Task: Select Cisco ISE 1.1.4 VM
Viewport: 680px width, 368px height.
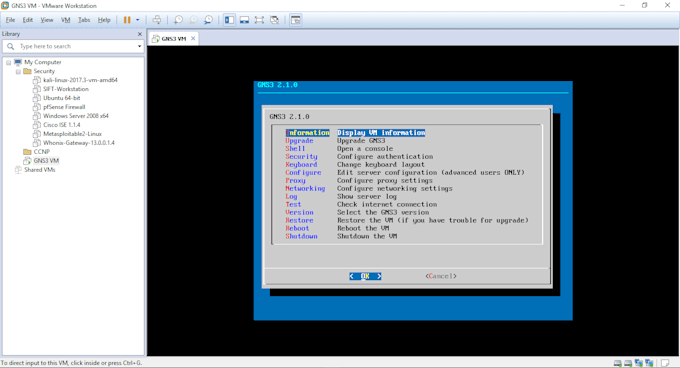Action: (62, 125)
